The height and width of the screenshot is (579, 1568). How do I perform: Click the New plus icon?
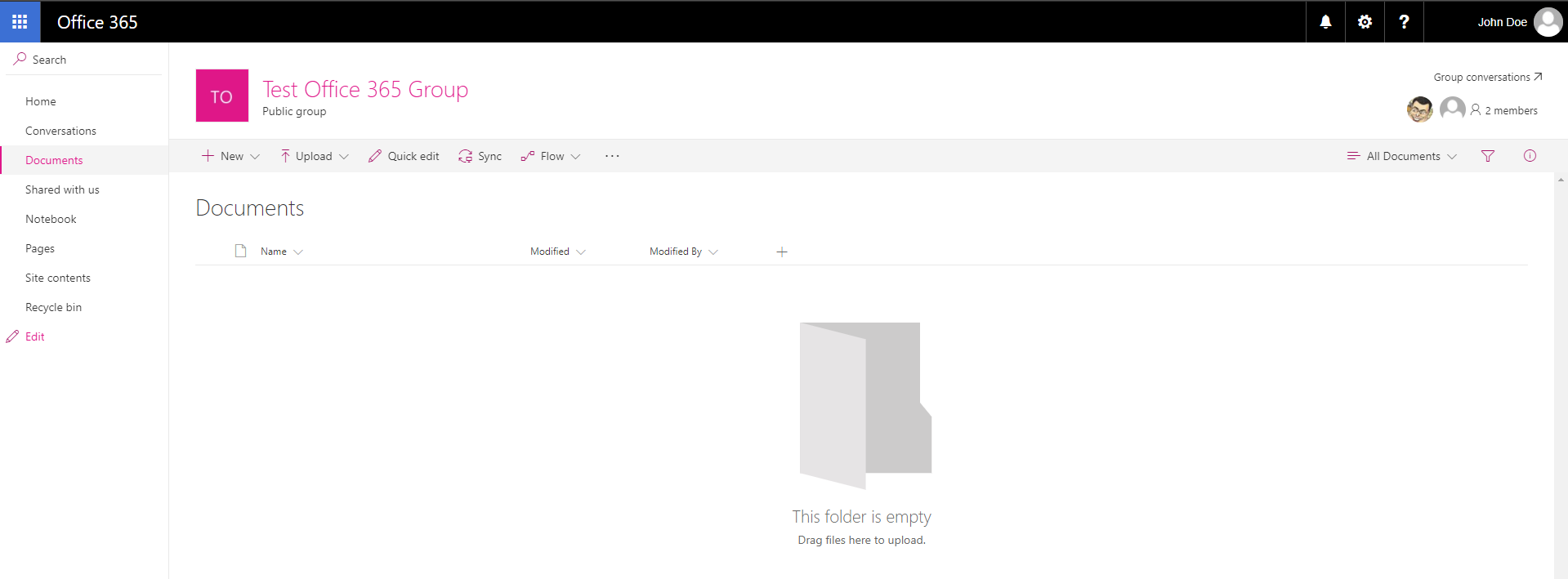coord(208,155)
